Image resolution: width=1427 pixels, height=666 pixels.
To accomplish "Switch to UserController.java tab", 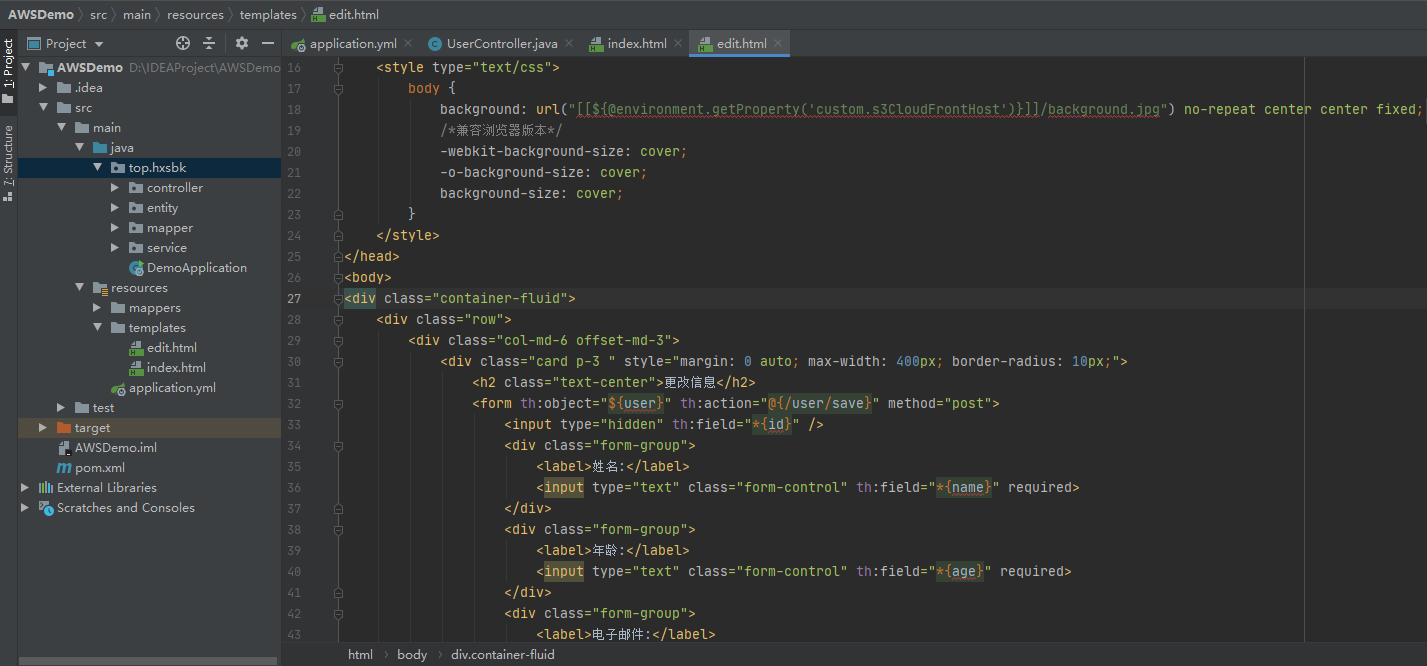I will click(x=502, y=43).
